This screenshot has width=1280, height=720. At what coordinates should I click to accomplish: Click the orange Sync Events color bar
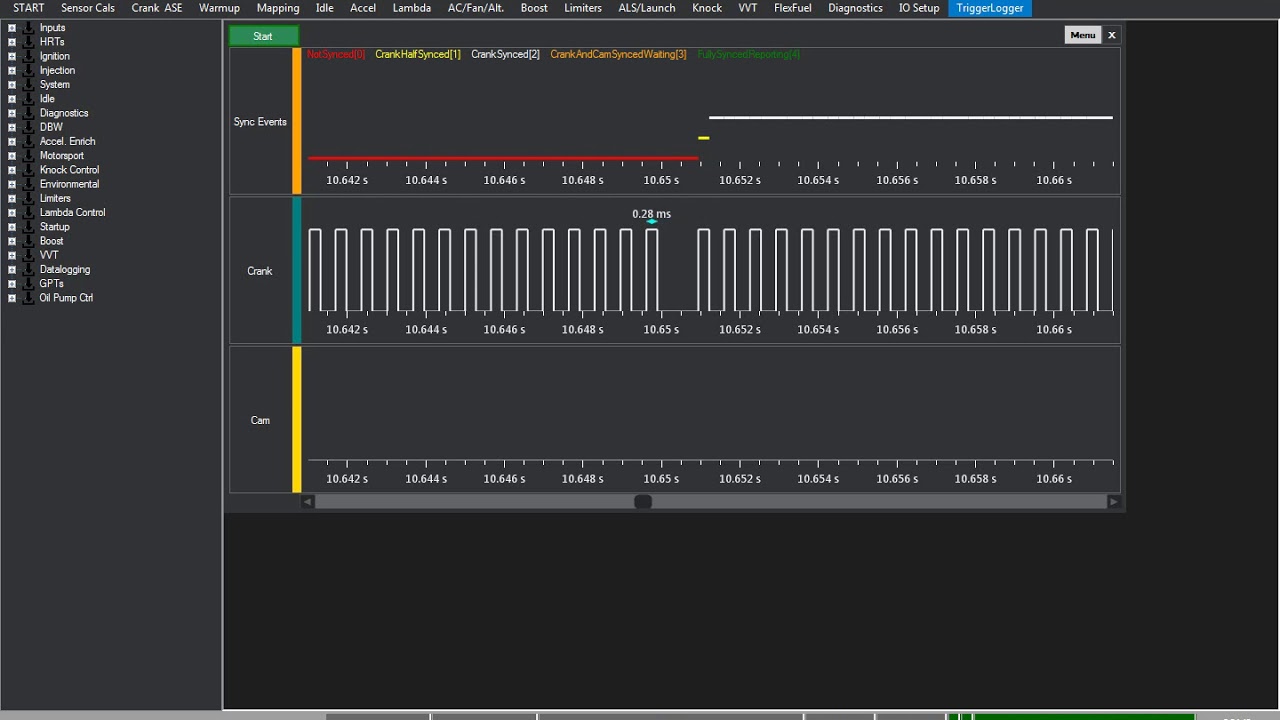(297, 121)
